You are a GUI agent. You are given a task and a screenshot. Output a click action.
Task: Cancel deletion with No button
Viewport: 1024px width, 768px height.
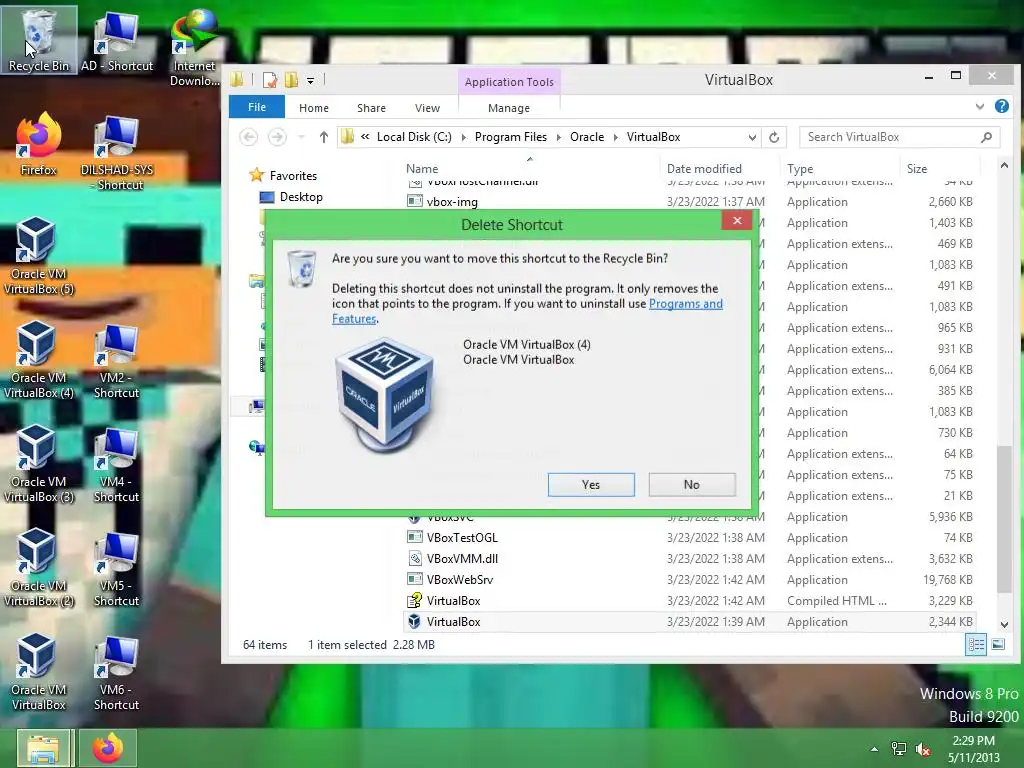pos(692,485)
